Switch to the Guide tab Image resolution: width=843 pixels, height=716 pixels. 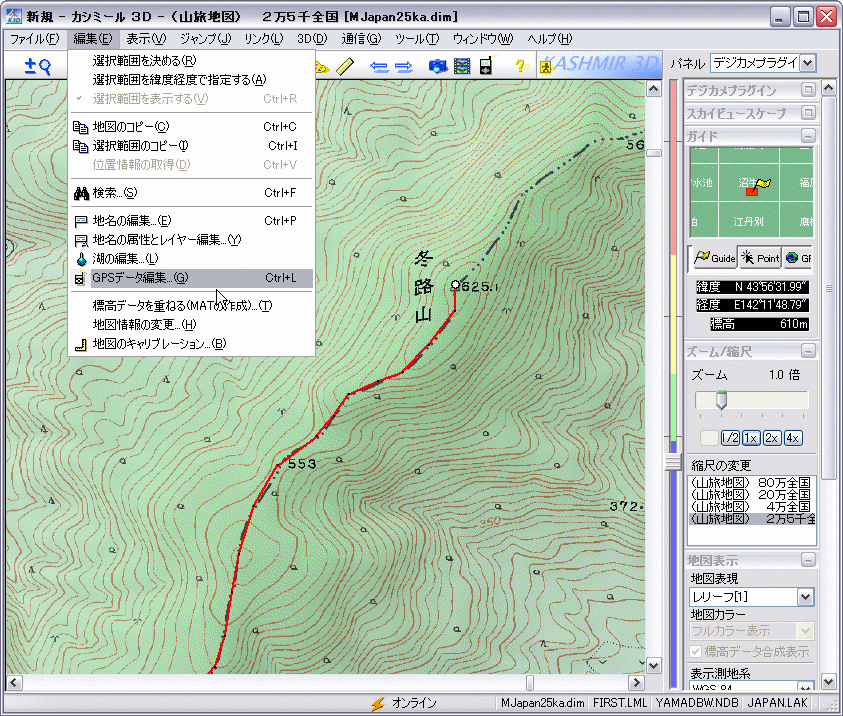click(x=715, y=258)
